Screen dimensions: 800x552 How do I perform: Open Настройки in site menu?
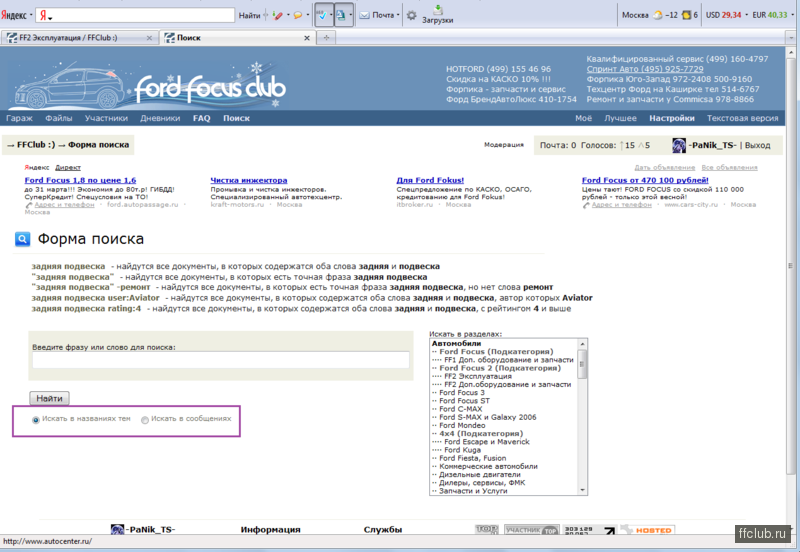[671, 118]
